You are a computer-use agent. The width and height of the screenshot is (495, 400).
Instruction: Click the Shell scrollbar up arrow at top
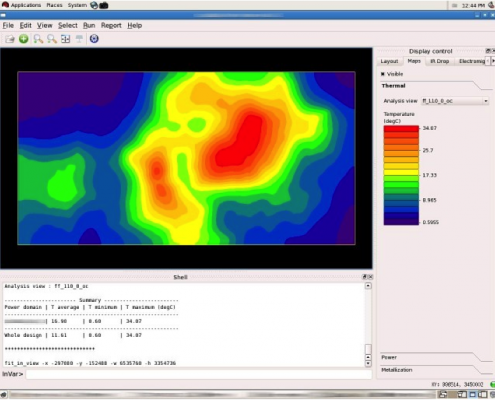click(368, 286)
